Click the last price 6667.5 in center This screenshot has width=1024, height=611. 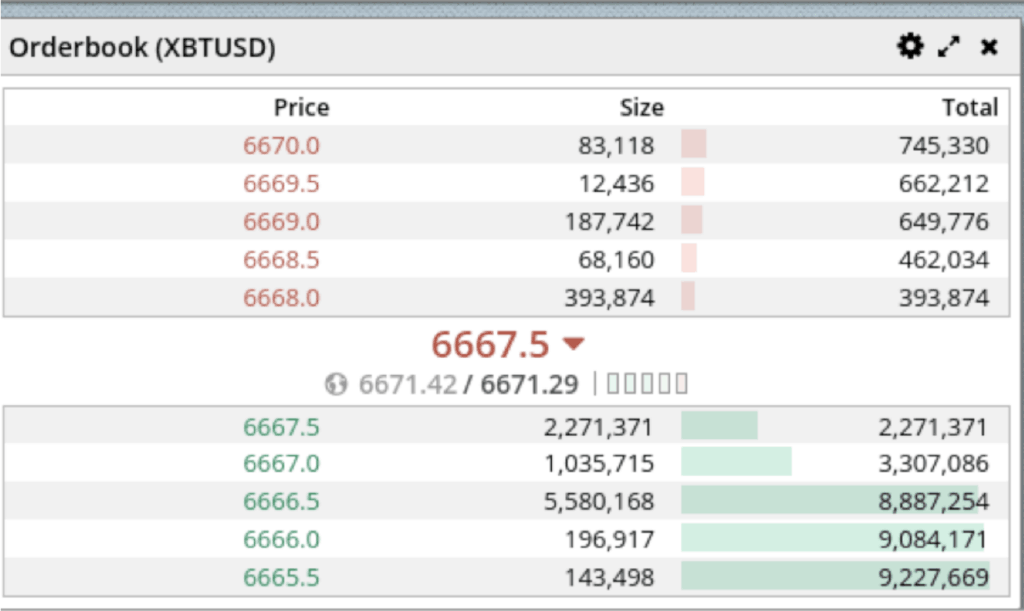tap(490, 344)
